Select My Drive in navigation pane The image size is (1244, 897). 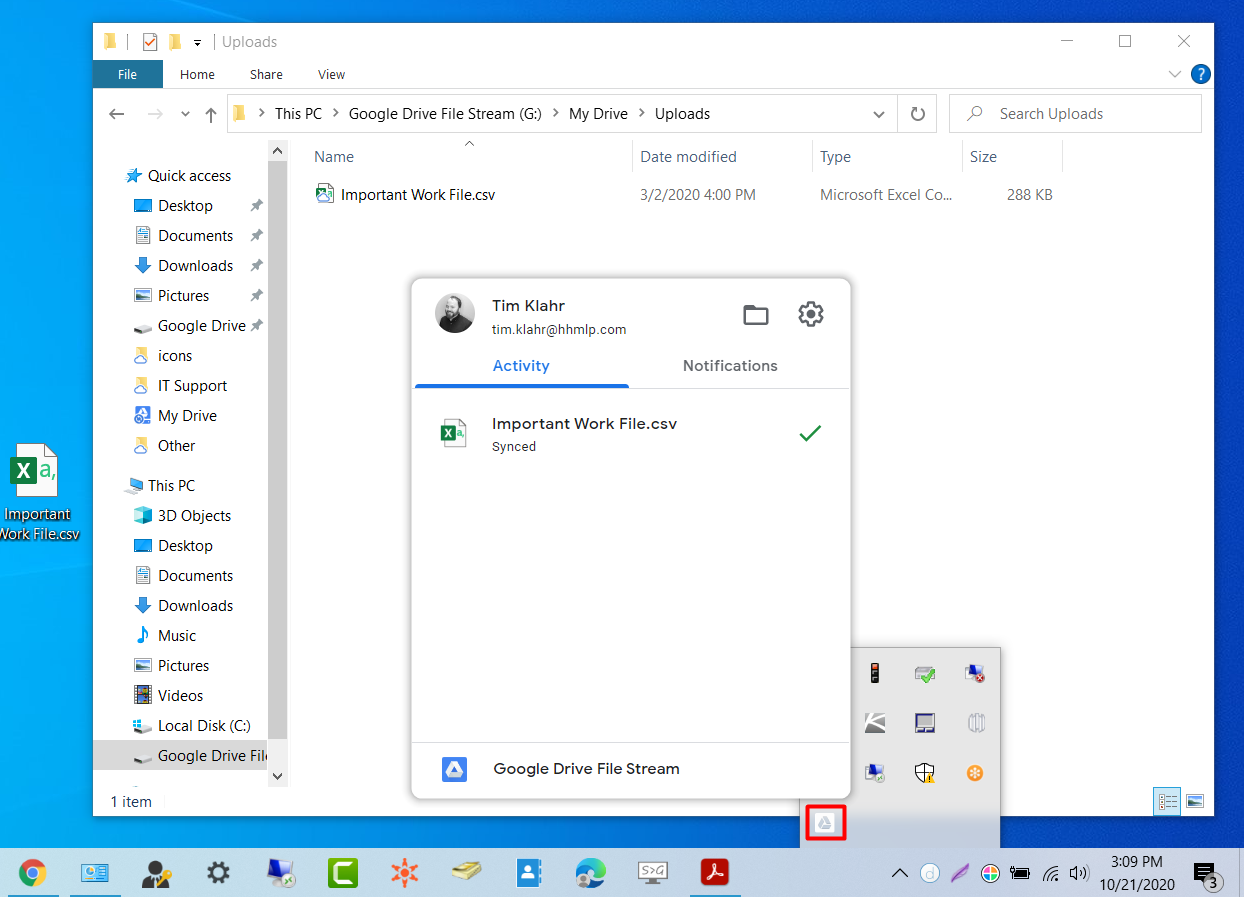click(x=187, y=416)
